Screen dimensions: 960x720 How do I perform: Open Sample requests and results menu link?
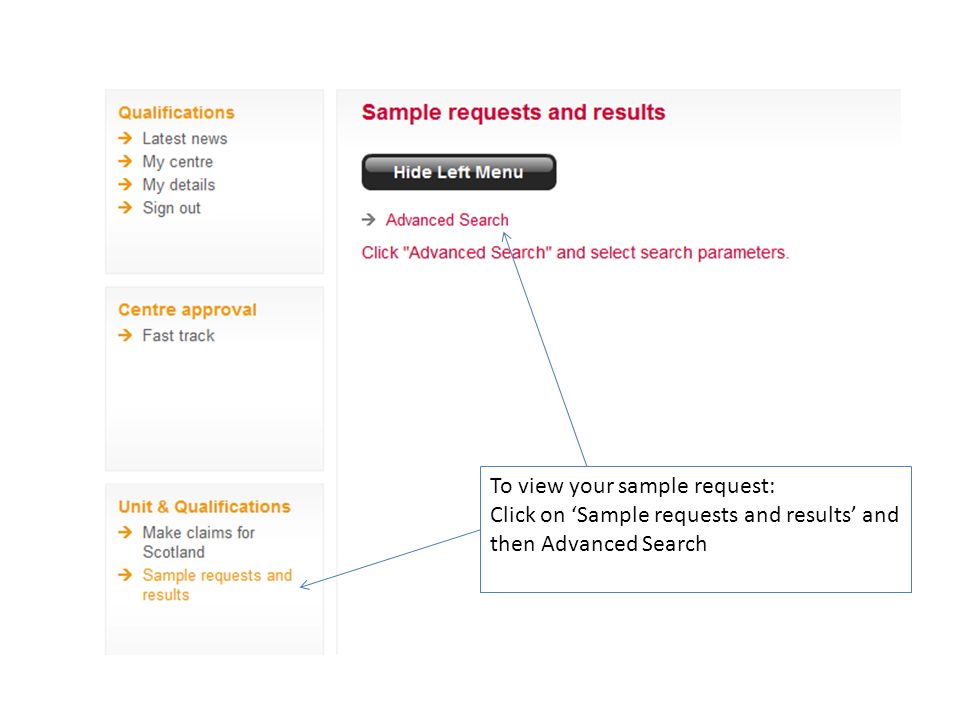click(217, 585)
